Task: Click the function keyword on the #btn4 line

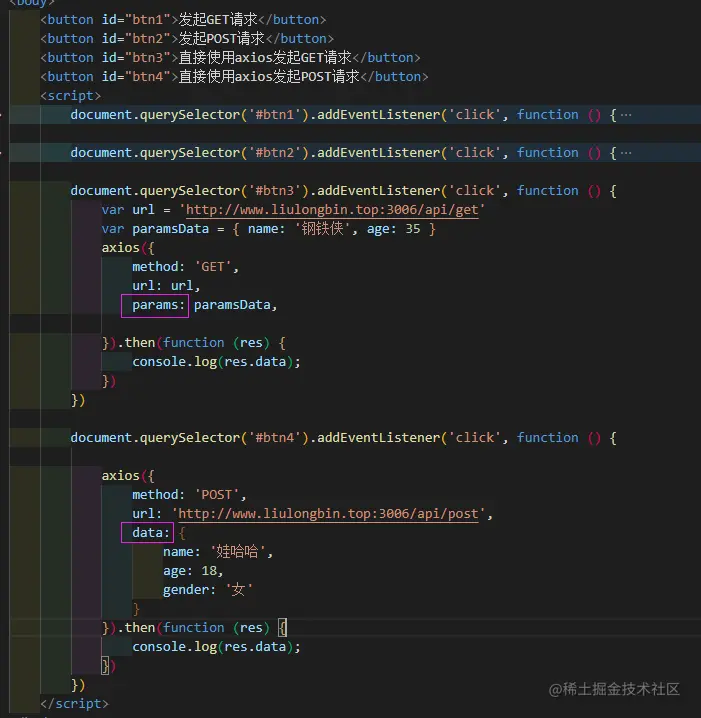Action: 548,438
